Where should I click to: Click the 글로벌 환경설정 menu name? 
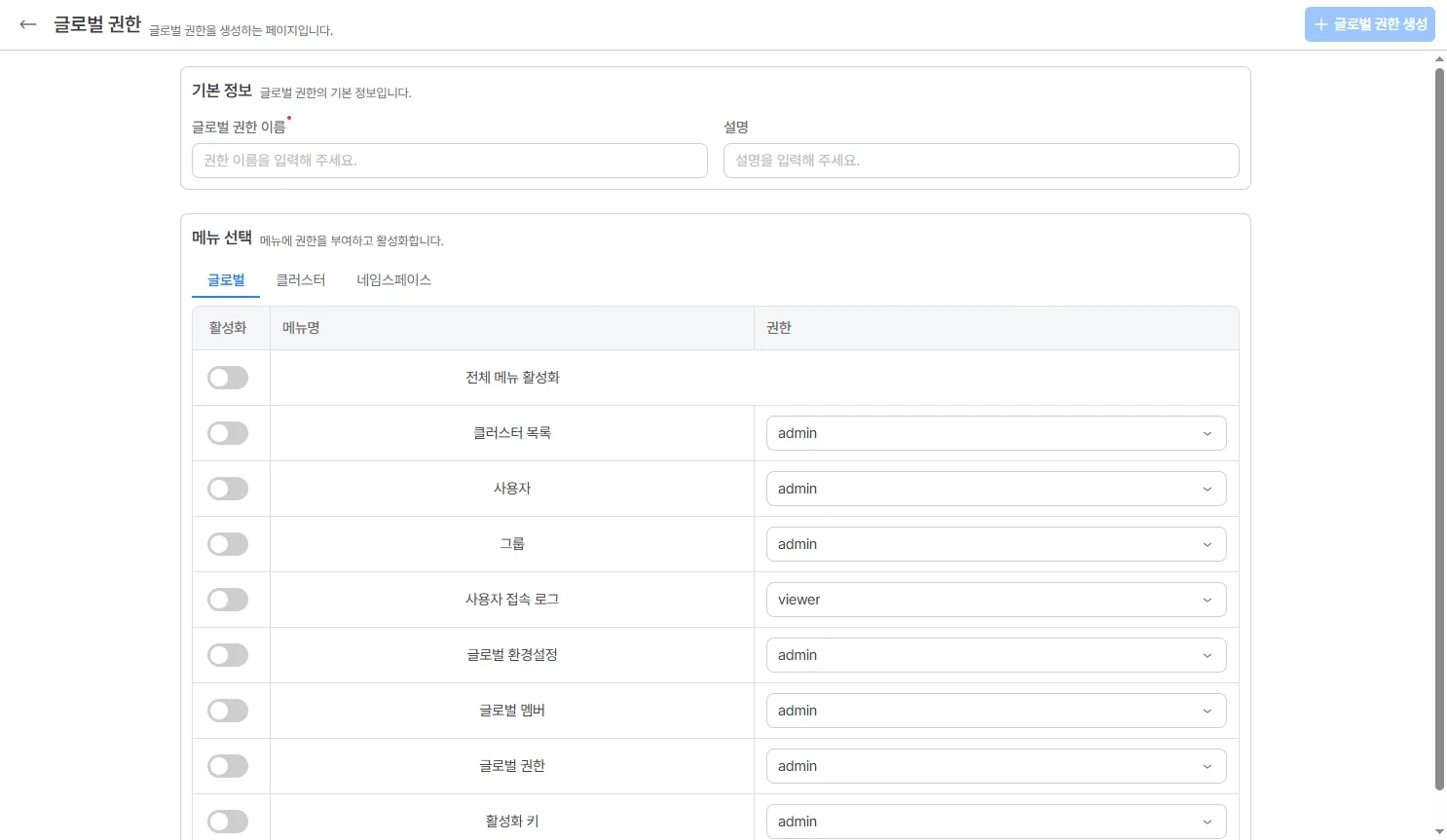512,655
